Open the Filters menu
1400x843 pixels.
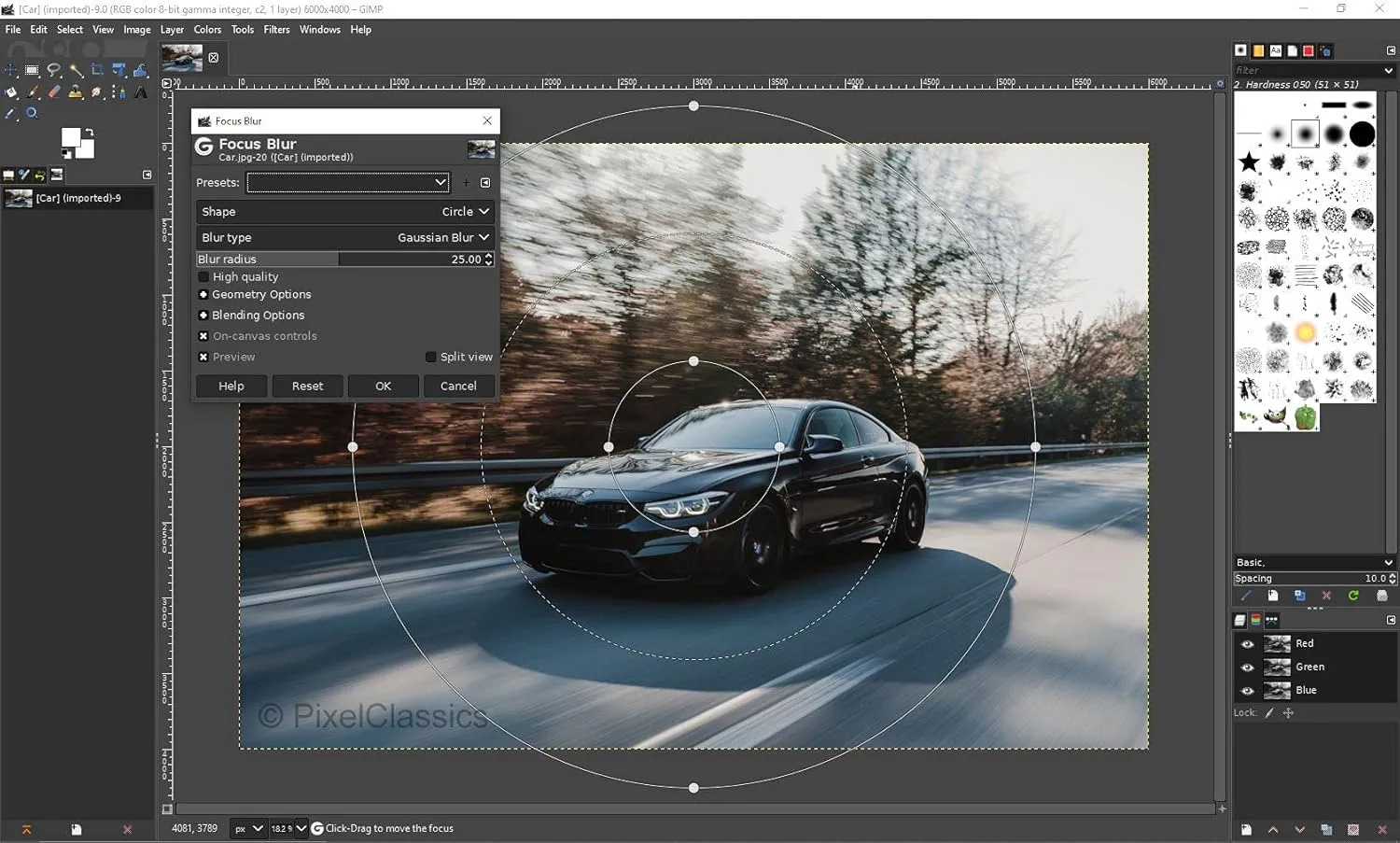[x=276, y=29]
